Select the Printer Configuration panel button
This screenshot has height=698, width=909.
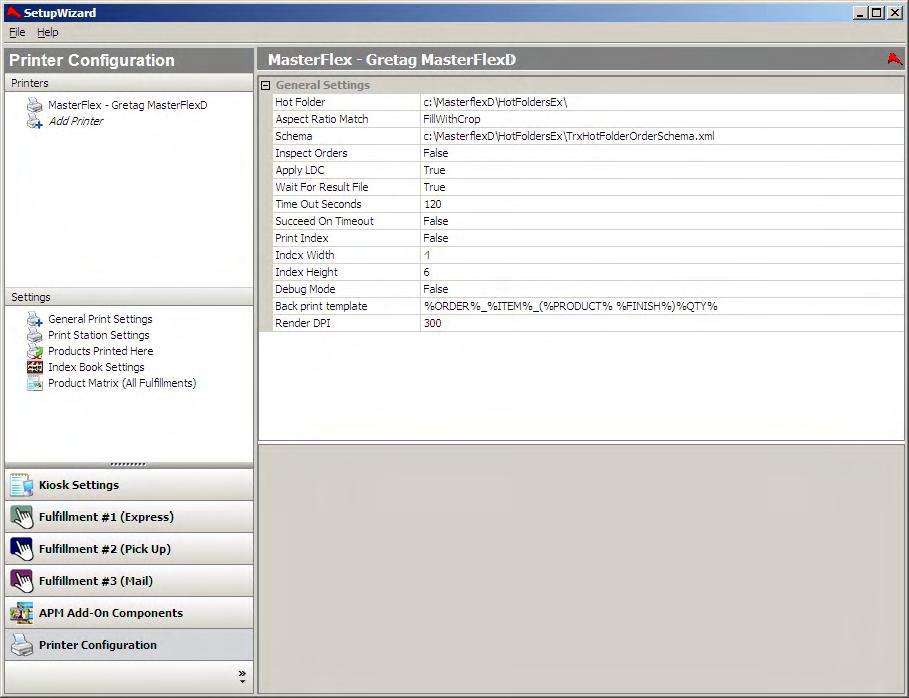coord(129,645)
